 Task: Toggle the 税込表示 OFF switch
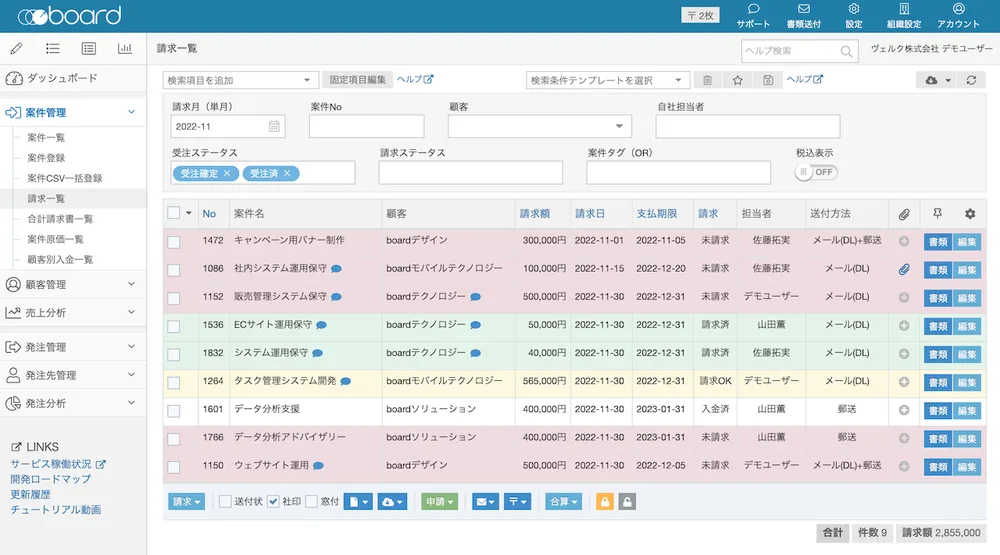tap(816, 172)
